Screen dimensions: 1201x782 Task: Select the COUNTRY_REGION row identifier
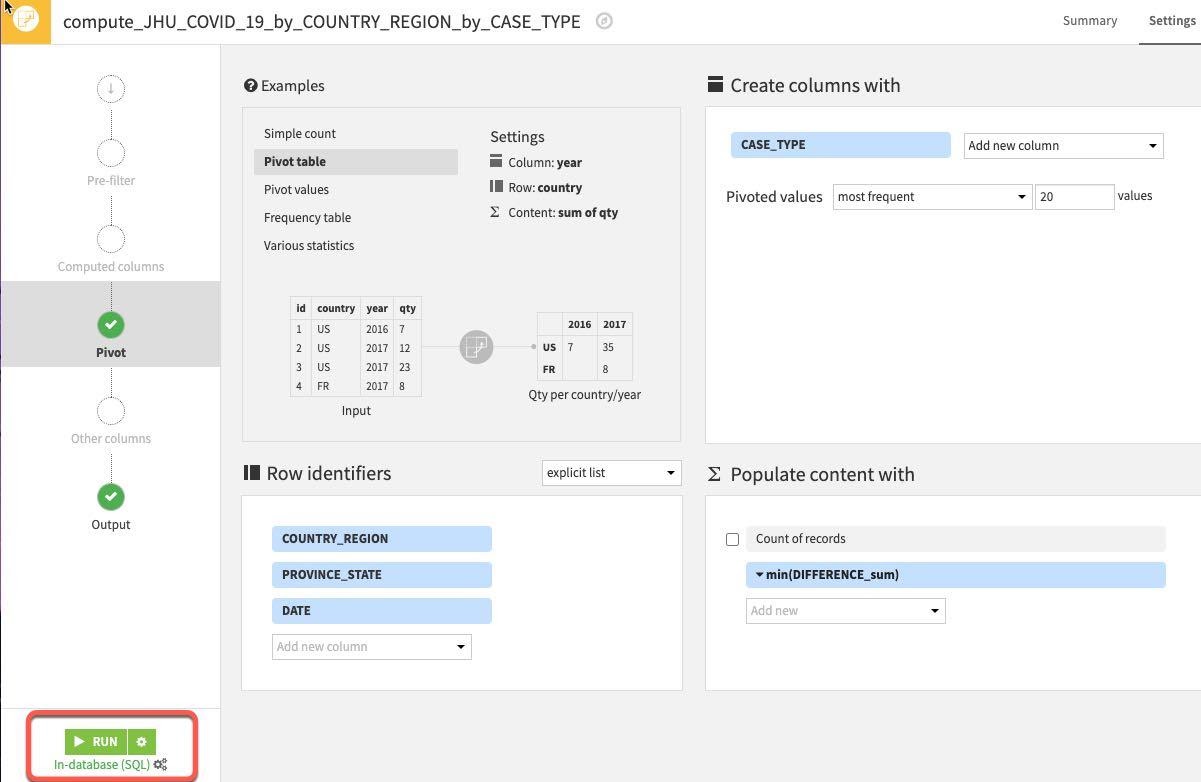[x=381, y=539]
